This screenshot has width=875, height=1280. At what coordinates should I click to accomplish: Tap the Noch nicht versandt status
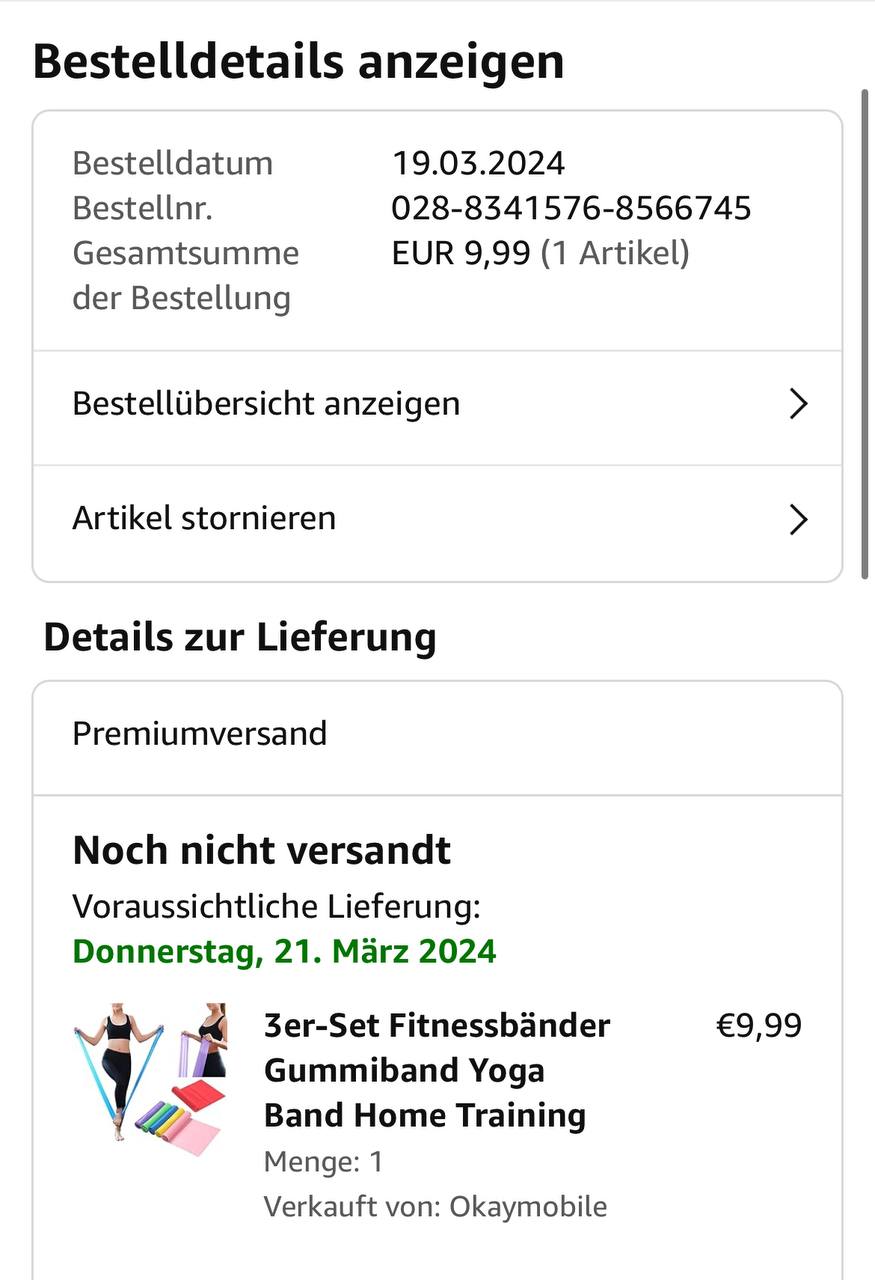tap(262, 851)
